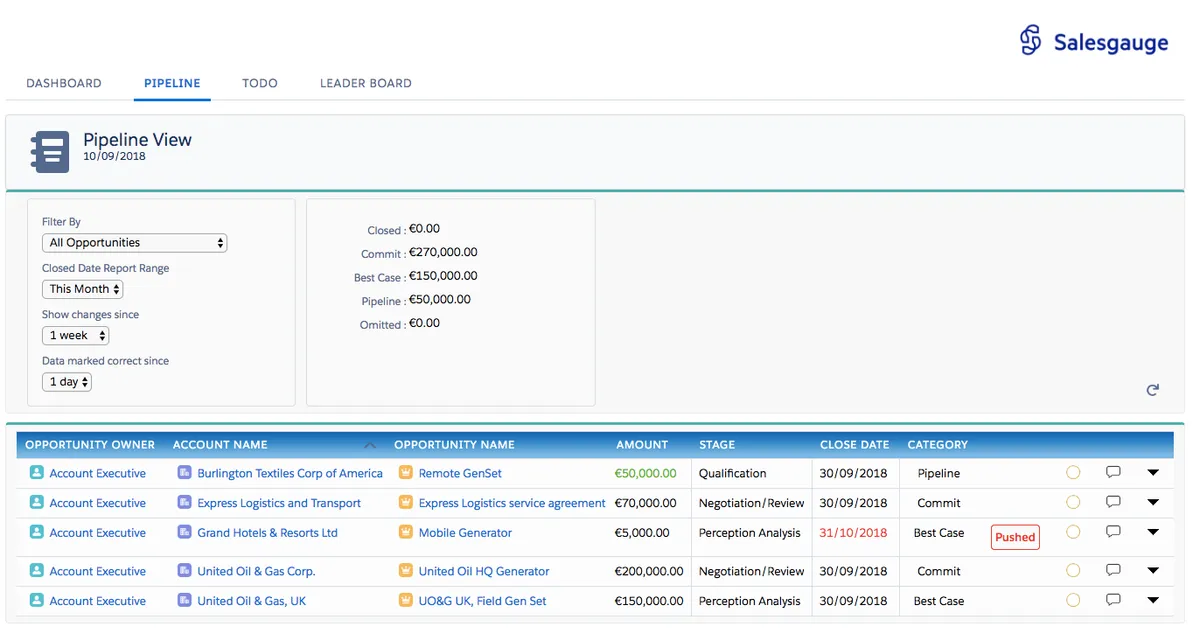This screenshot has height=639, width=1200.
Task: Click the Pipeline View notebook icon
Action: (50, 152)
